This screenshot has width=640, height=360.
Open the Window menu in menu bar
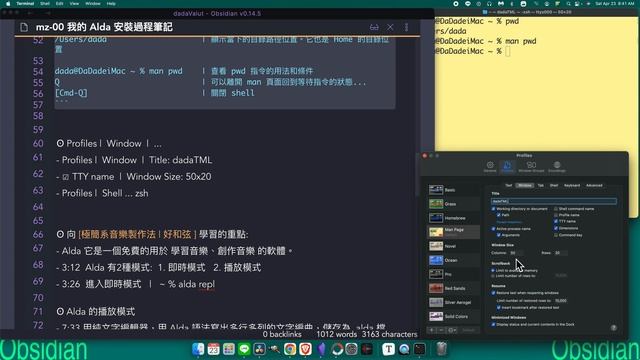click(93, 4)
